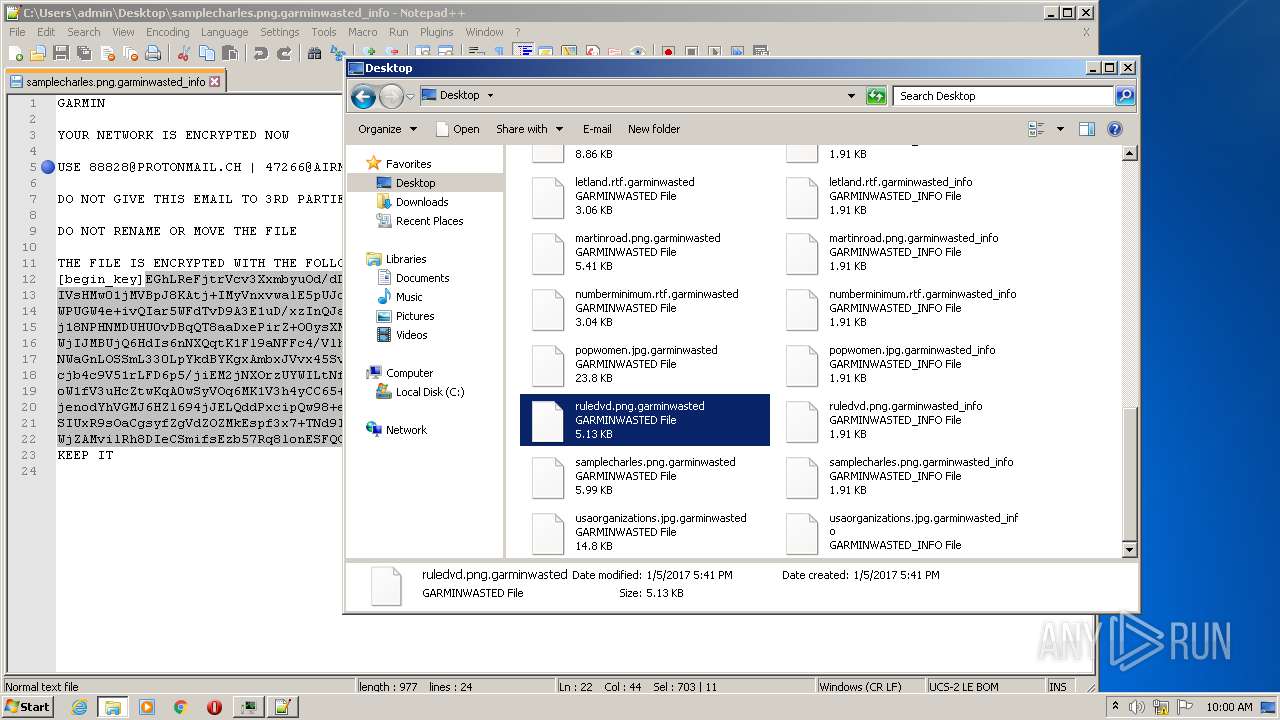Open the views options dropdown arrow
This screenshot has height=720, width=1280.
click(1060, 129)
